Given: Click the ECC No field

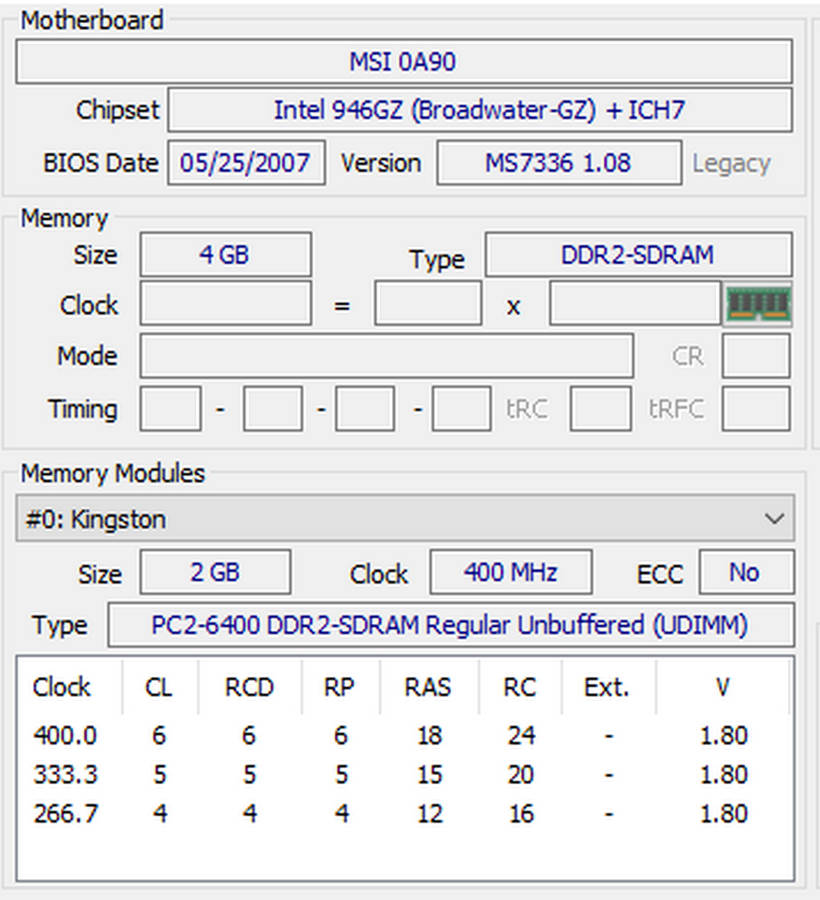Looking at the screenshot, I should click(x=745, y=572).
